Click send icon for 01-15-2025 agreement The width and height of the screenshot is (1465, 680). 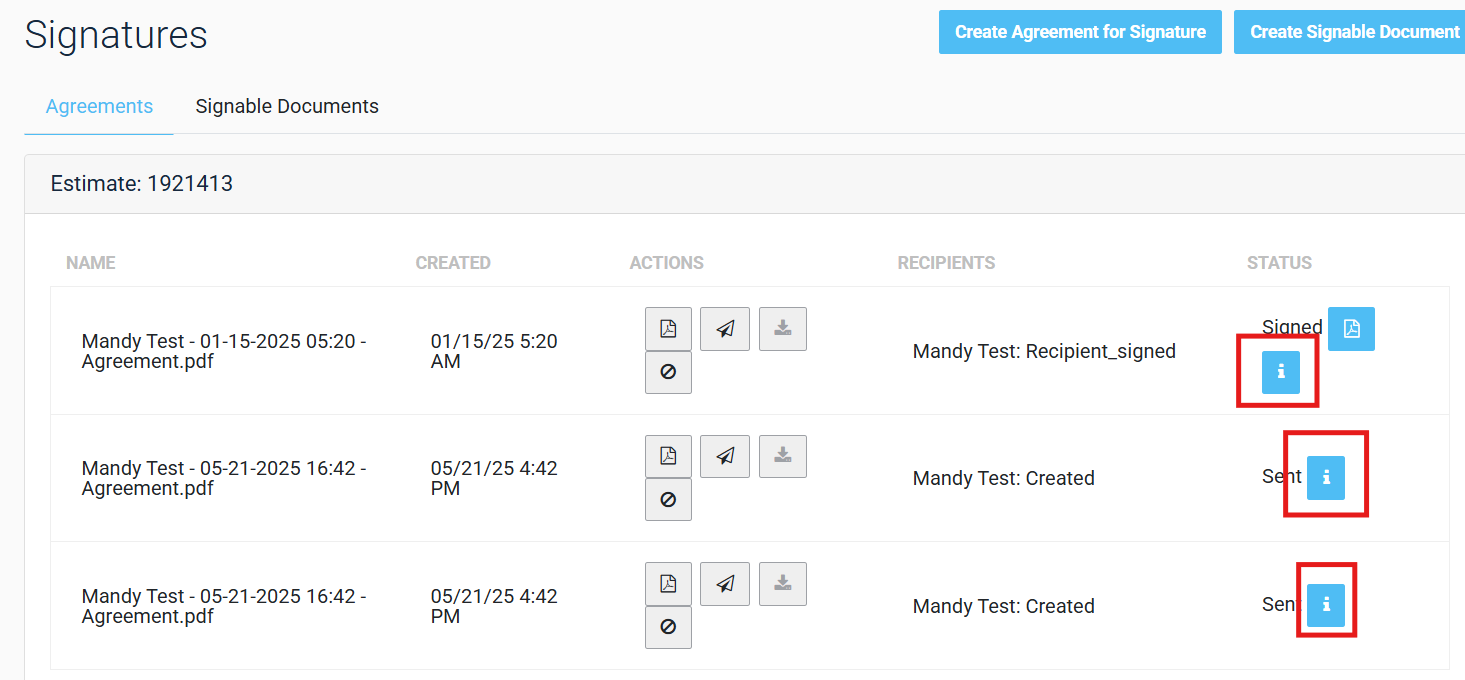725,329
